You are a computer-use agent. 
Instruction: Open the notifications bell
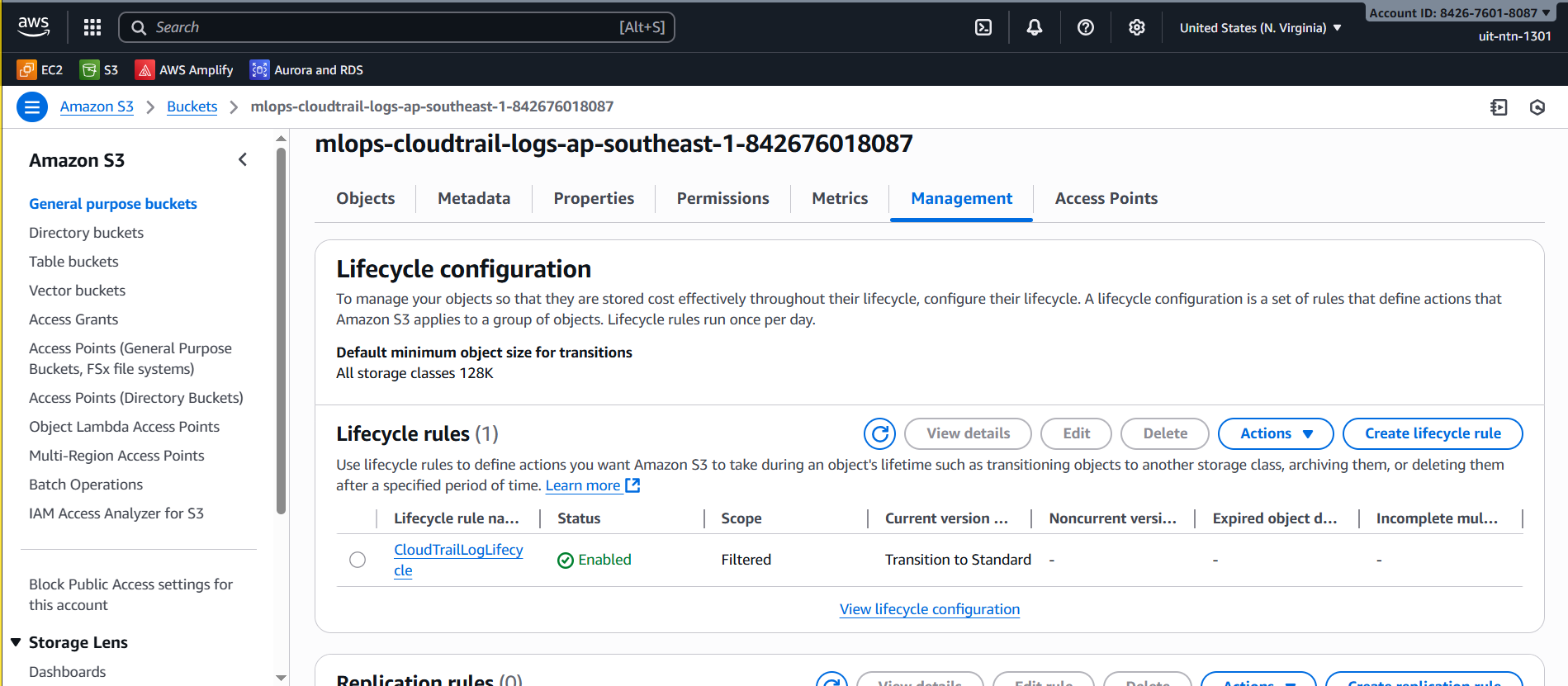click(1035, 27)
